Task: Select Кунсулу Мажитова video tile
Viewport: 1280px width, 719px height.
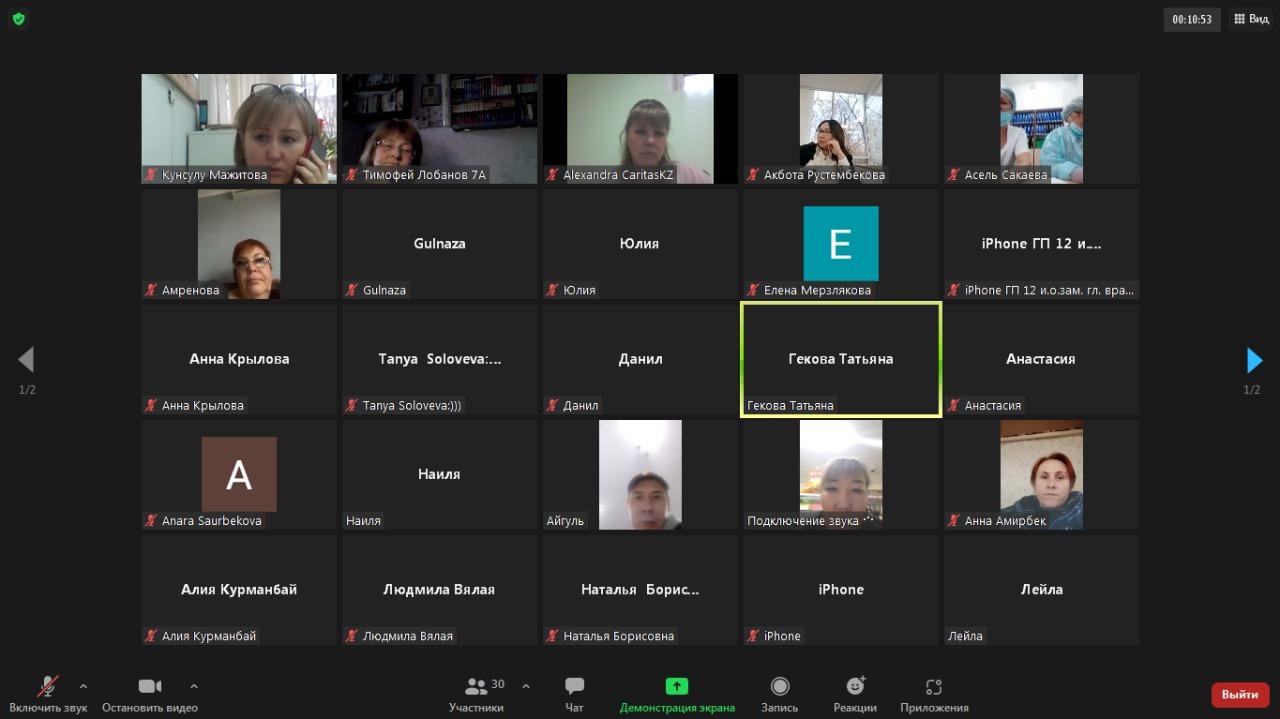Action: [238, 128]
